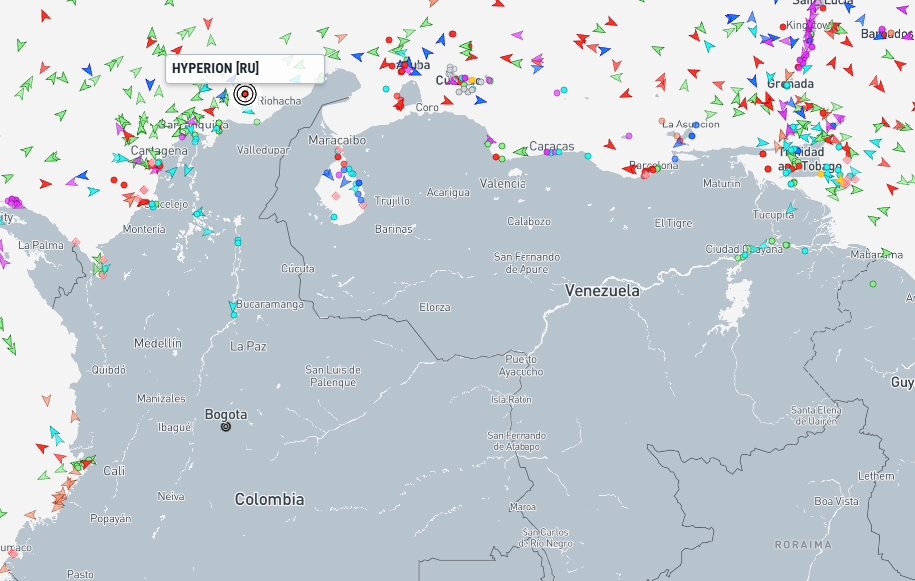Click the Trujillo city label
915x581 pixels.
(392, 201)
